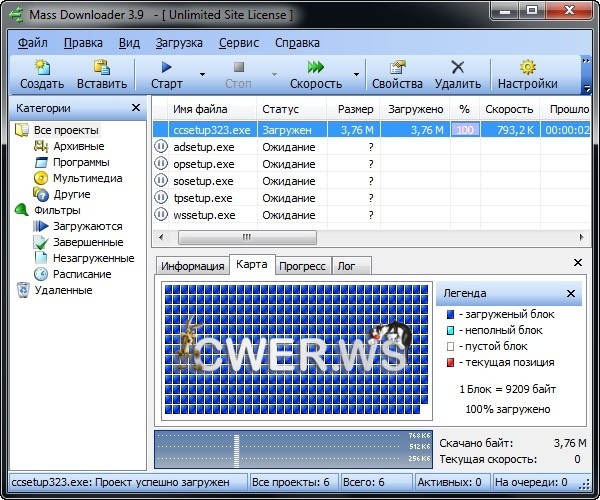Click the Создать (Create) toolbar icon
Image resolution: width=600 pixels, height=500 pixels.
[x=42, y=68]
